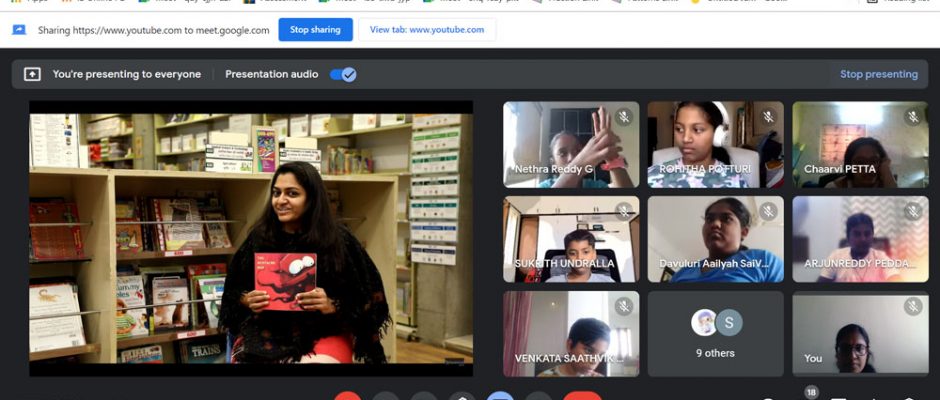The width and height of the screenshot is (940, 400).
Task: Select the ARJUNREDDY PEDDA video tile
Action: click(x=860, y=239)
